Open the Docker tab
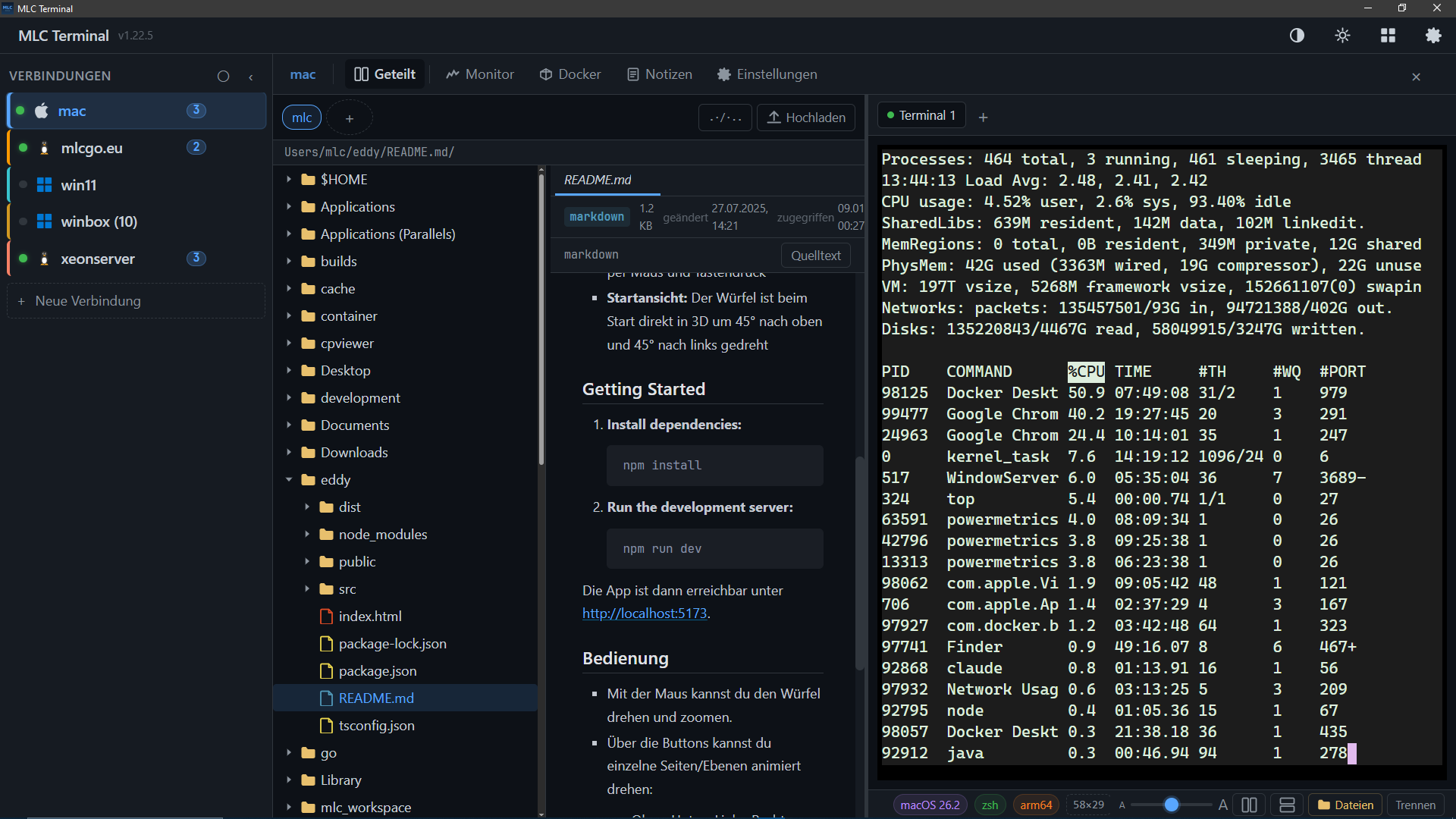This screenshot has width=1456, height=819. 570,74
